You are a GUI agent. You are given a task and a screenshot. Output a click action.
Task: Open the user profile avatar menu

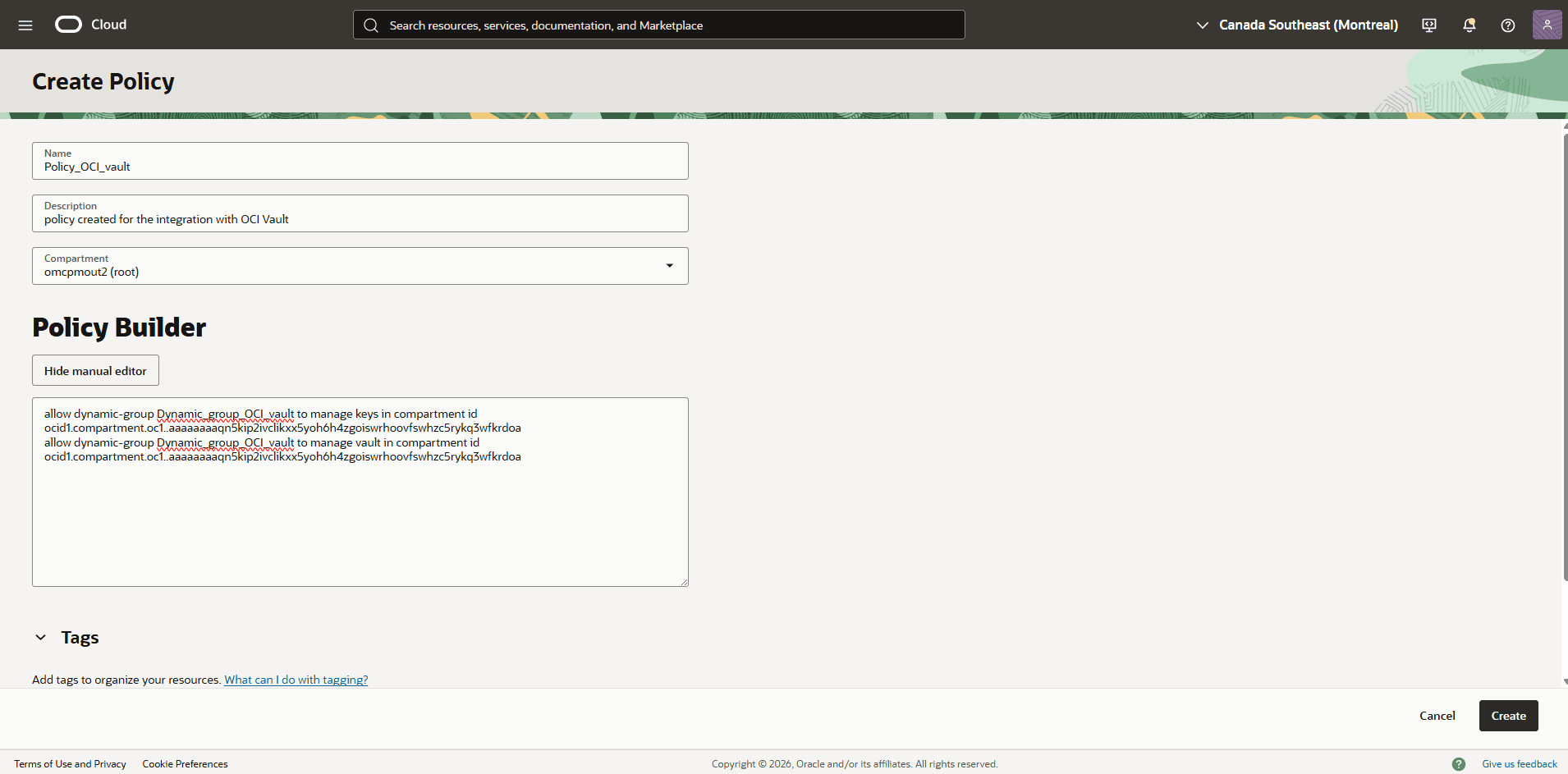click(x=1547, y=25)
